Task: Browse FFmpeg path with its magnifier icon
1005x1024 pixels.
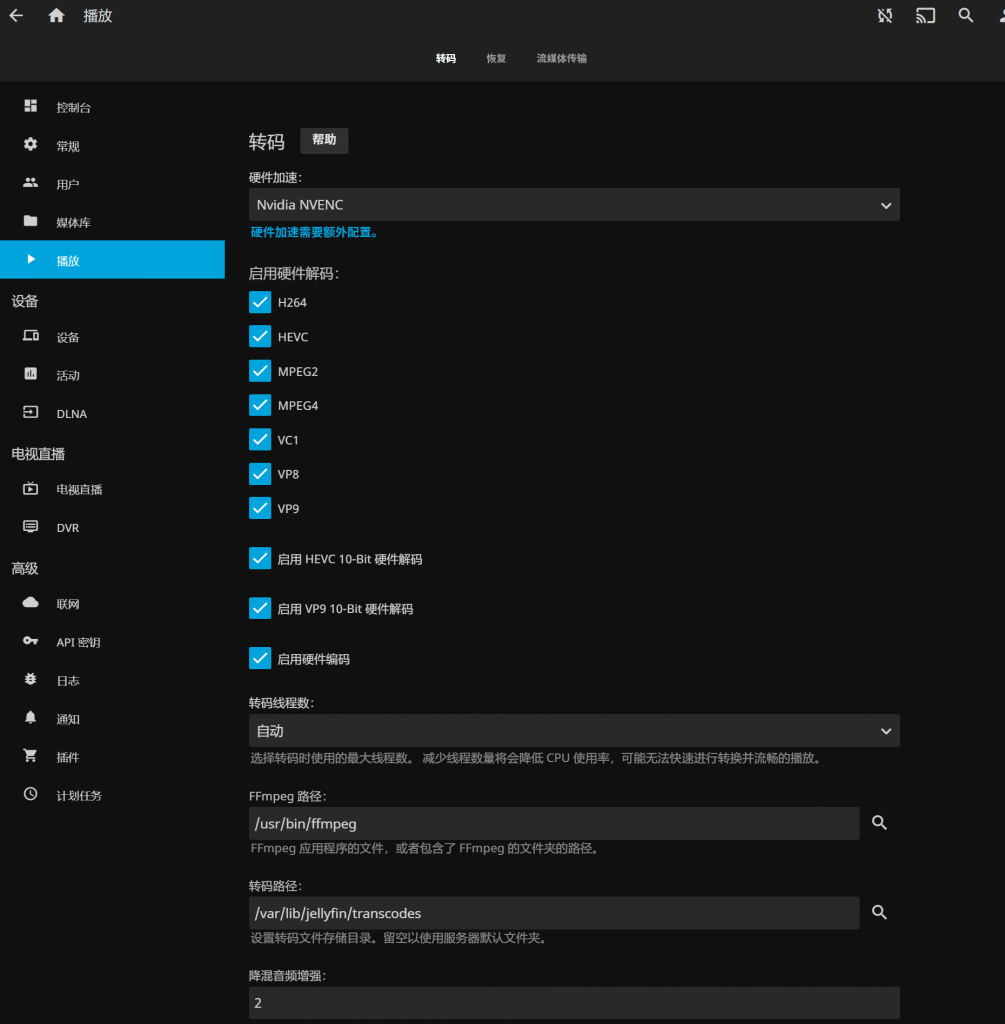Action: tap(879, 822)
